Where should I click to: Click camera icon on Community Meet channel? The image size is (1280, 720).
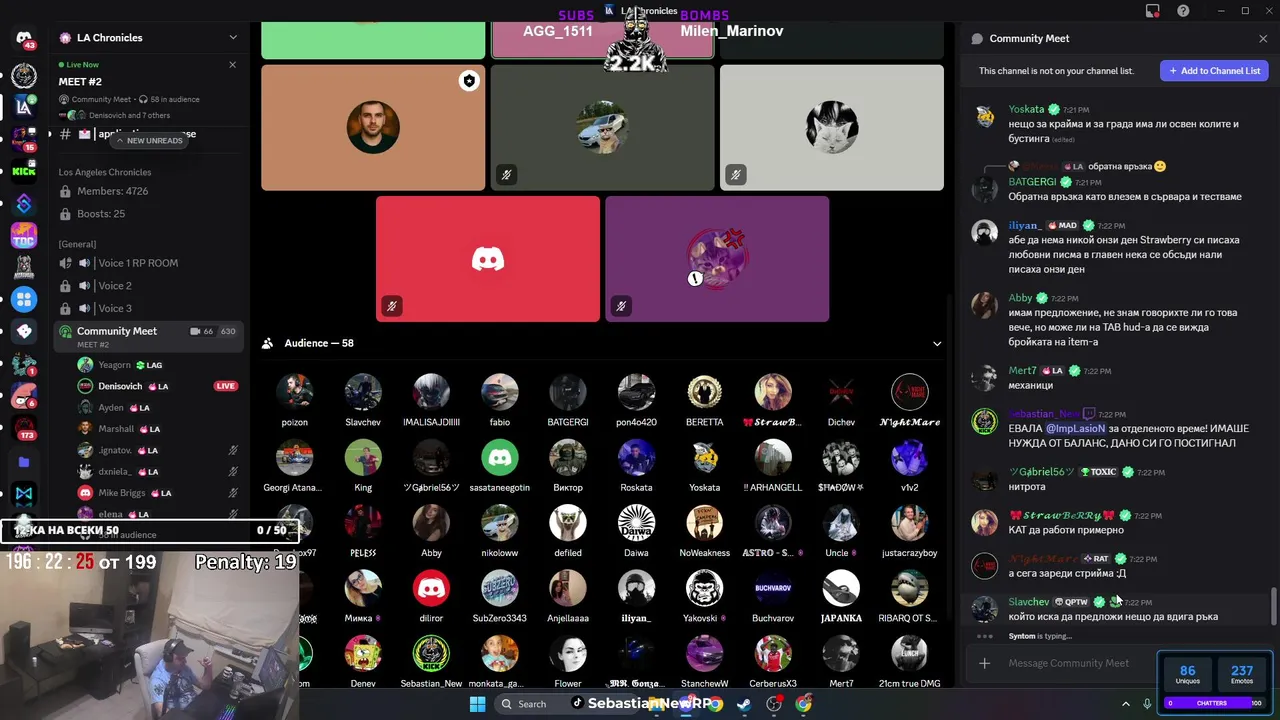[x=195, y=331]
